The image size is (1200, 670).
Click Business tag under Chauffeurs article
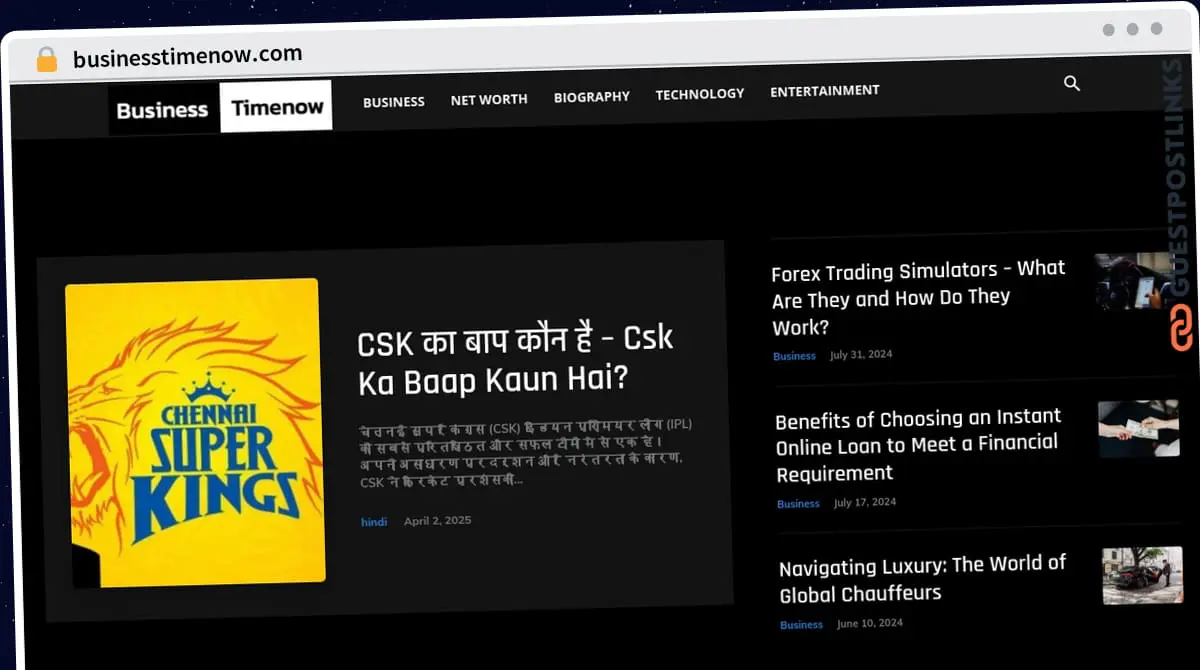click(x=801, y=625)
